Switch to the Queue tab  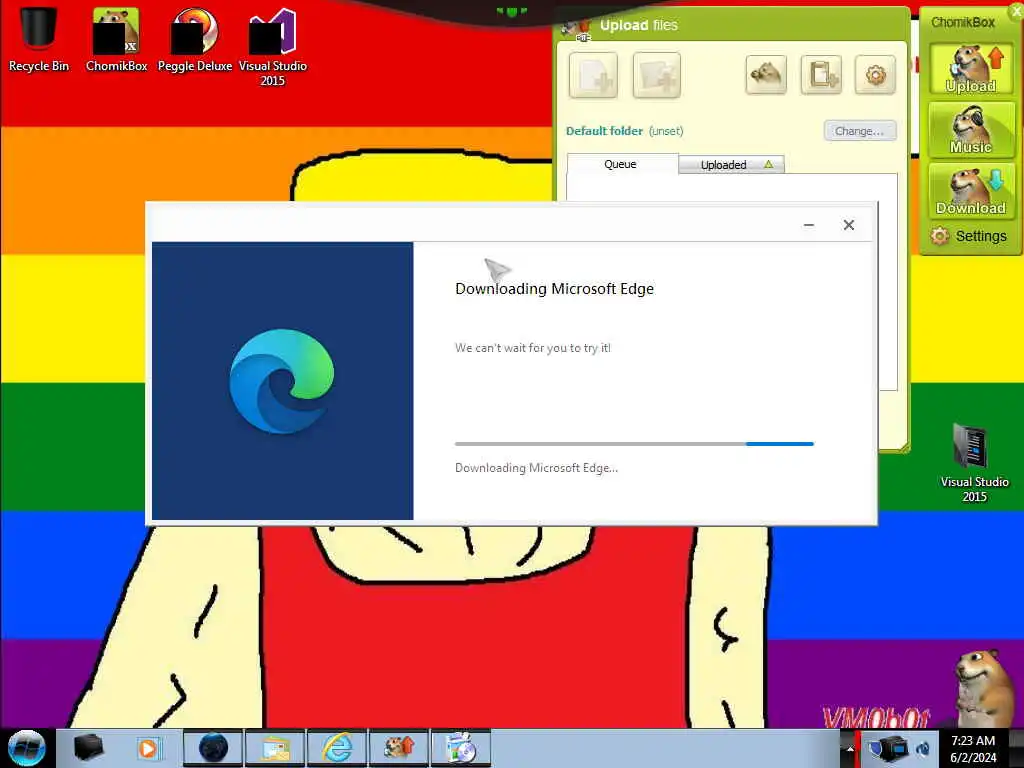click(x=620, y=164)
